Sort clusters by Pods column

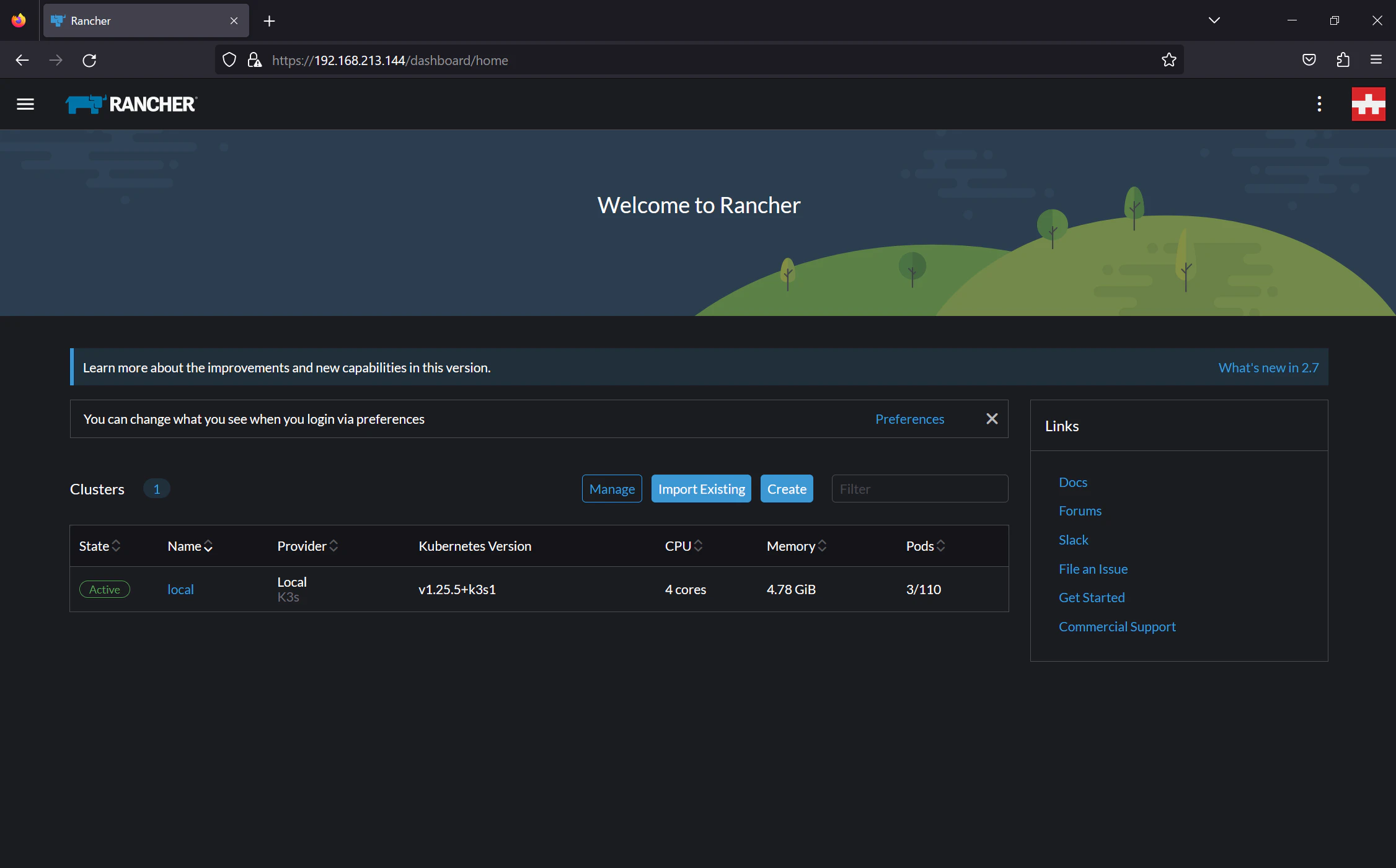tap(926, 546)
